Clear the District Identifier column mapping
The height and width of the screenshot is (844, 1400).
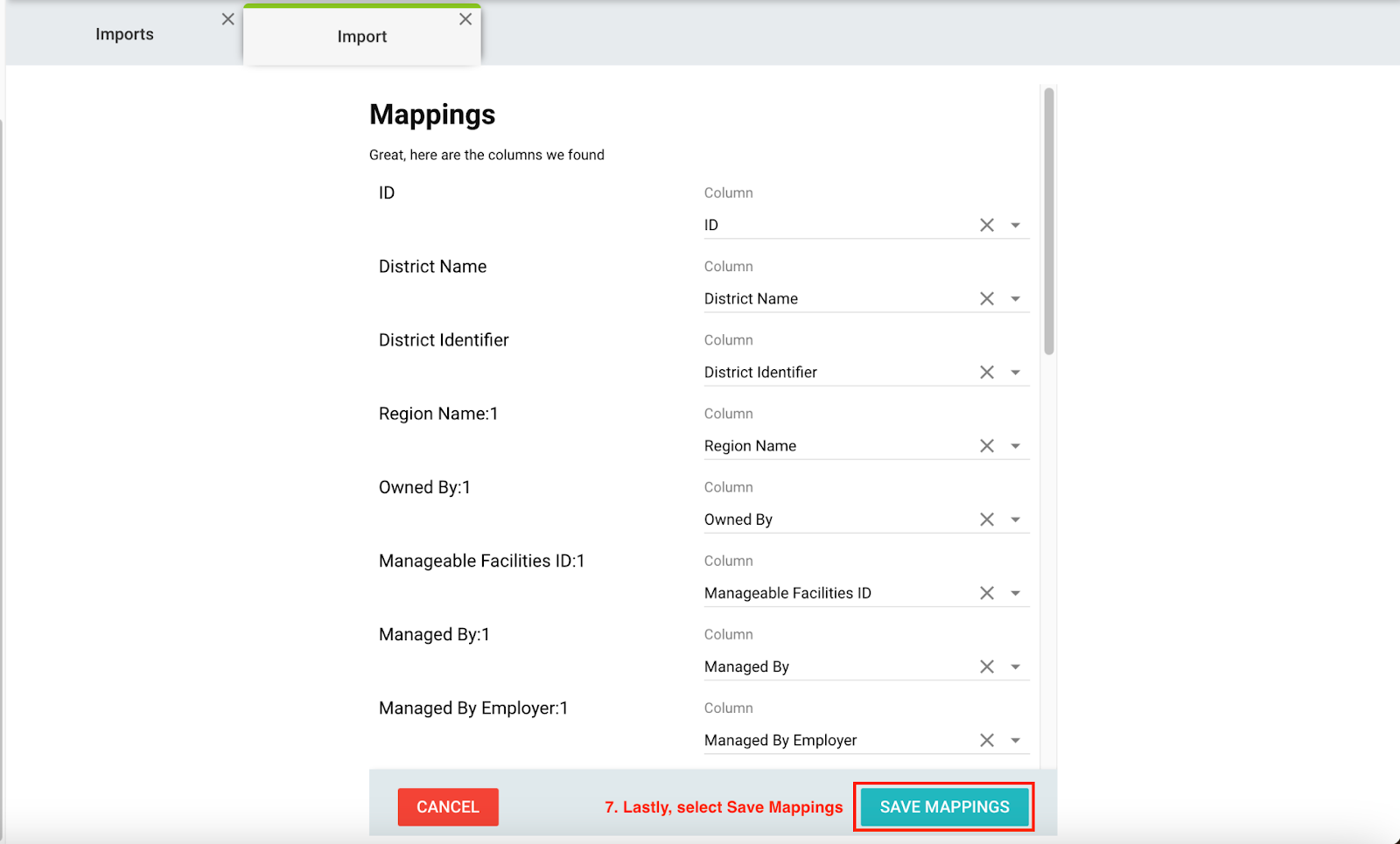pyautogui.click(x=987, y=372)
